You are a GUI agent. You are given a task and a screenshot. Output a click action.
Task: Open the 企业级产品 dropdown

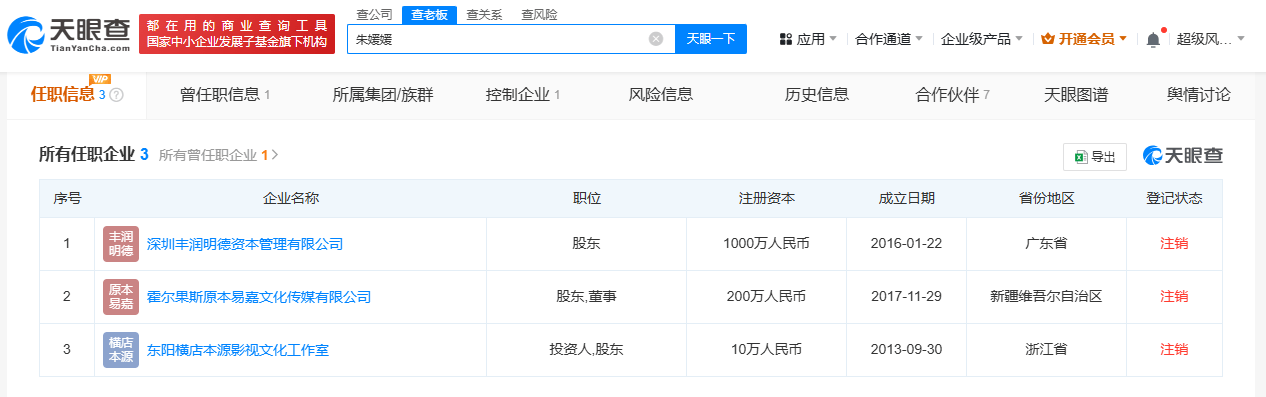(982, 39)
